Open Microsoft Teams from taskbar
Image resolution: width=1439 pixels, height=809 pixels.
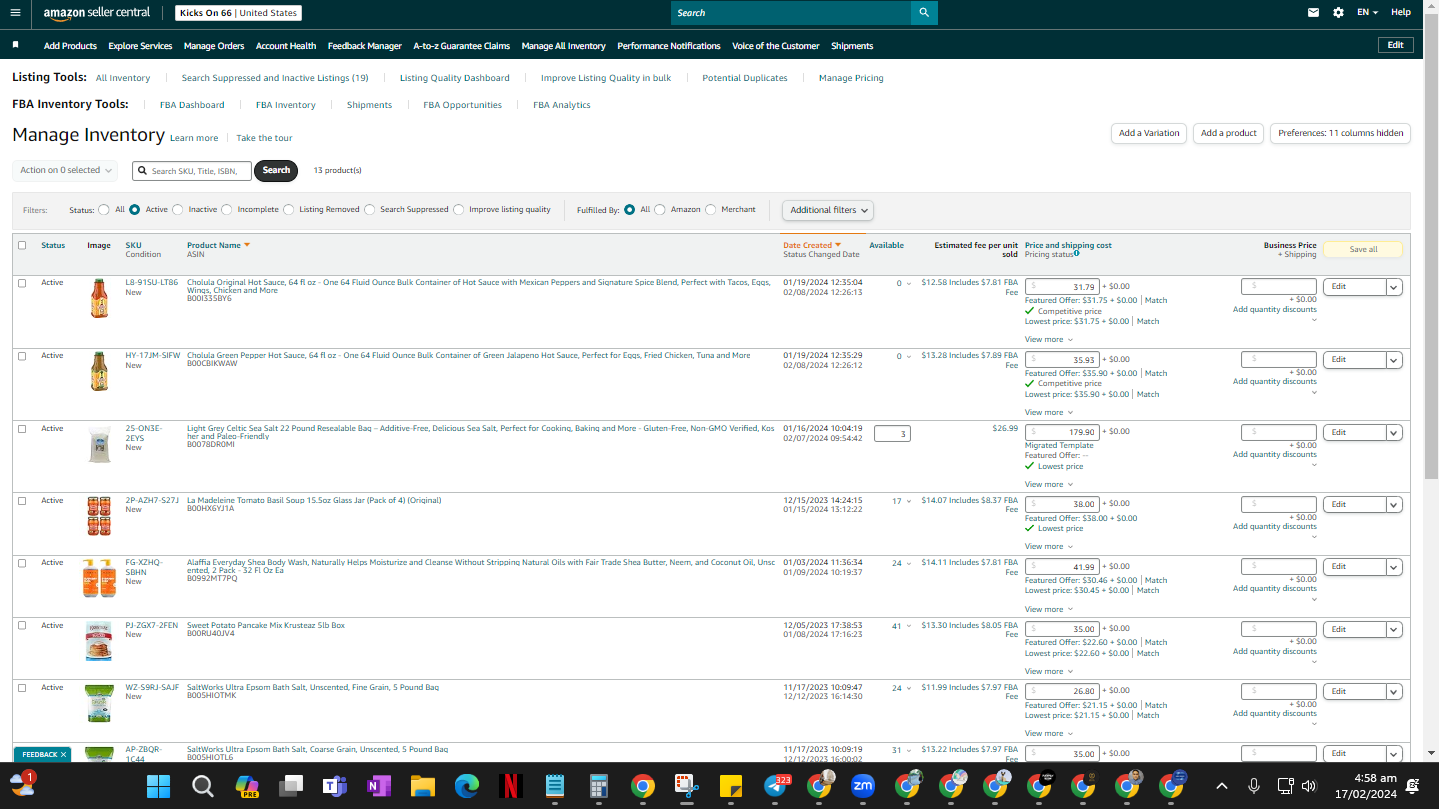pyautogui.click(x=335, y=786)
